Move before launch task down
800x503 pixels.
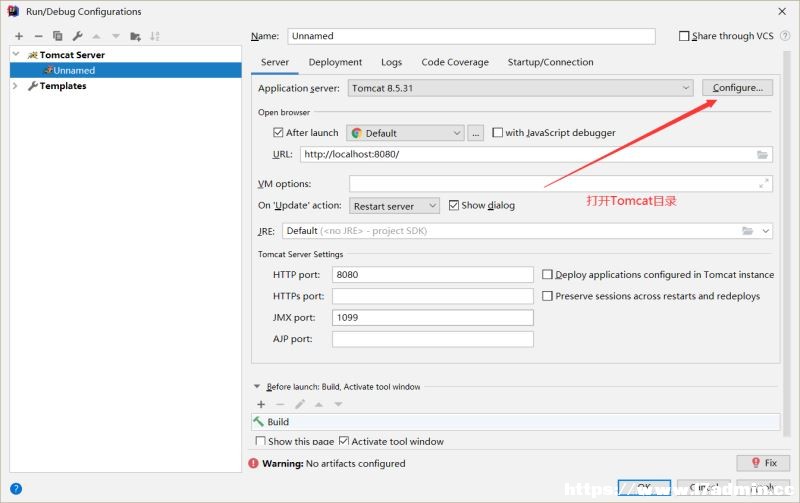338,404
